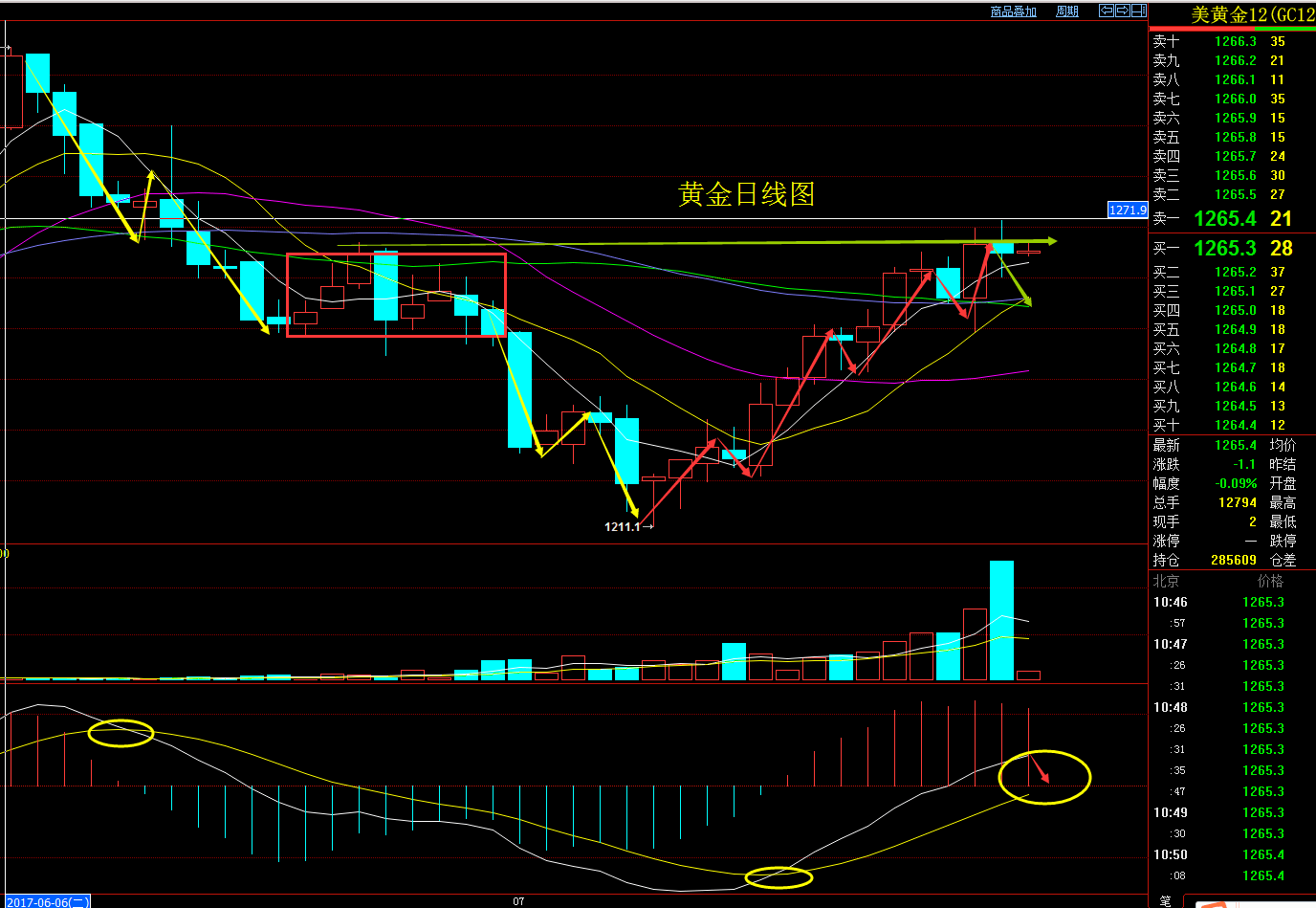This screenshot has width=1316, height=908.
Task: Click the left arrow navigation icon
Action: coord(1106,11)
